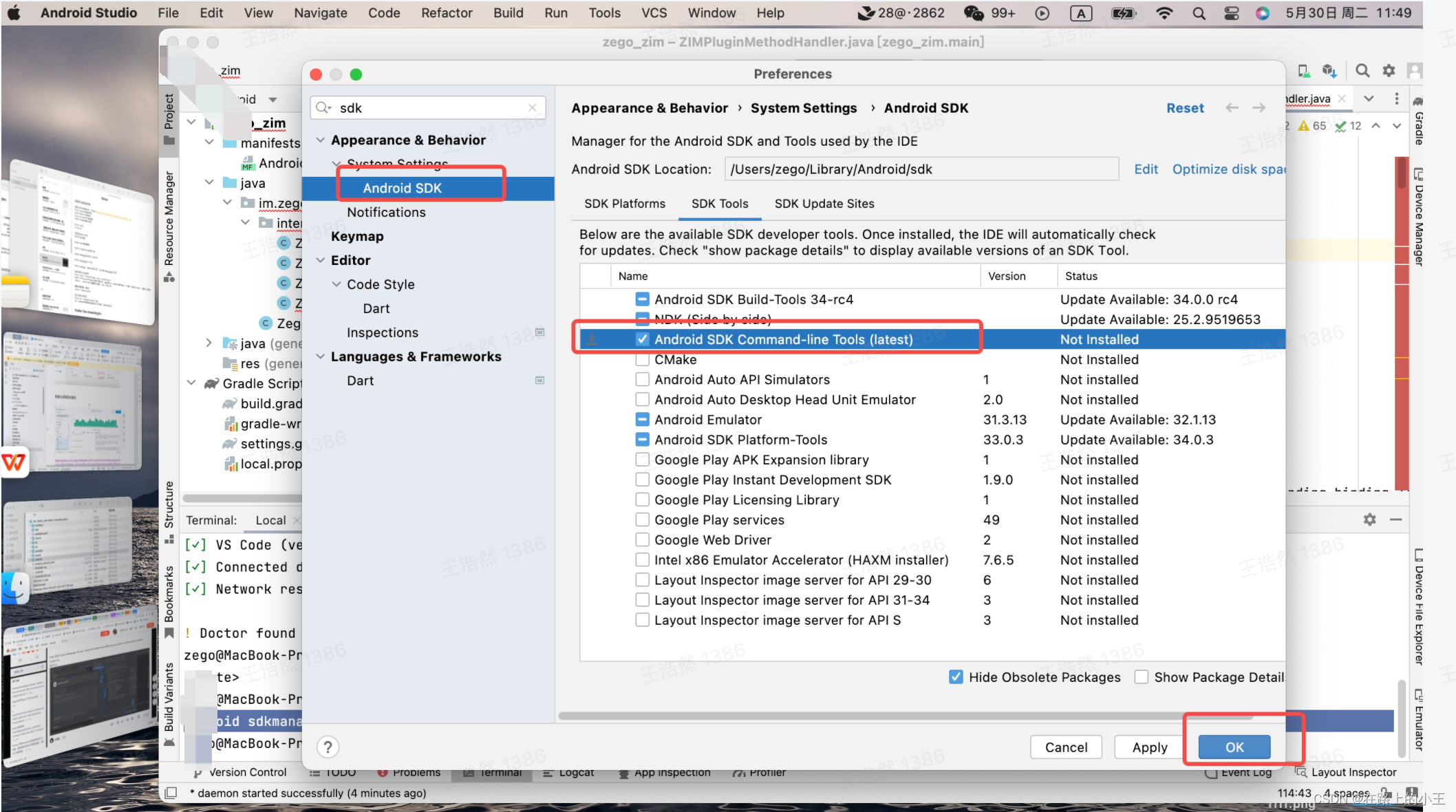Click Apply to save SDK settings
Screen dimensions: 1456x812
1149,746
